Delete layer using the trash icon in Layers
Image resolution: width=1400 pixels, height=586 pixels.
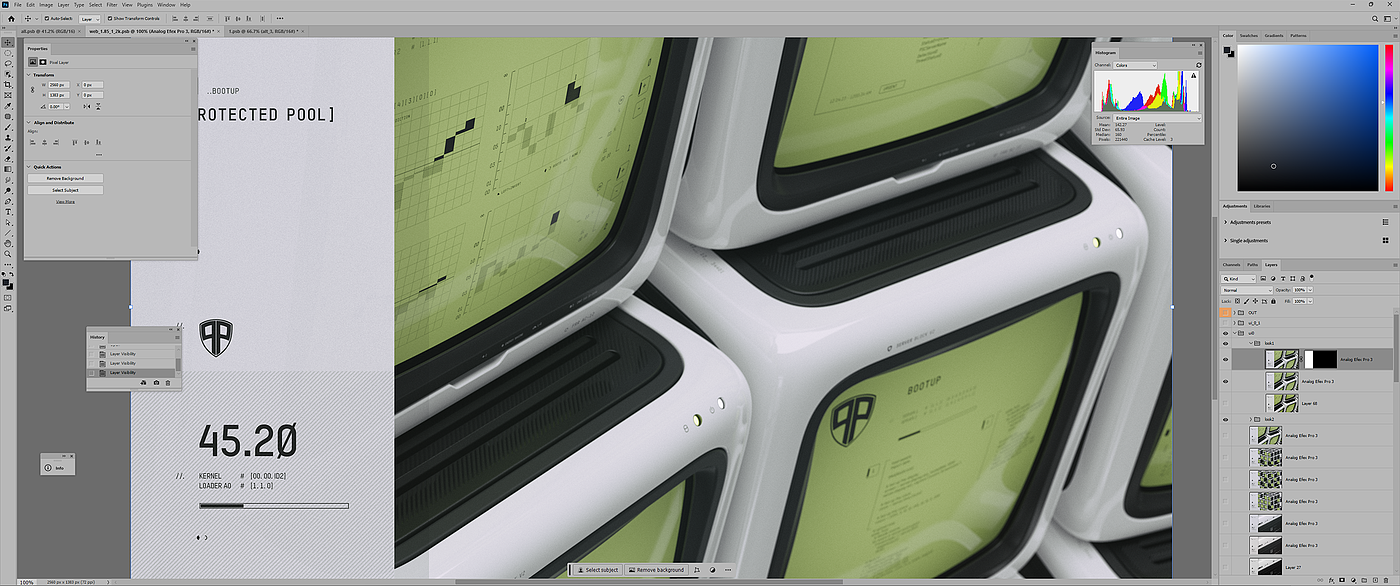1386,580
